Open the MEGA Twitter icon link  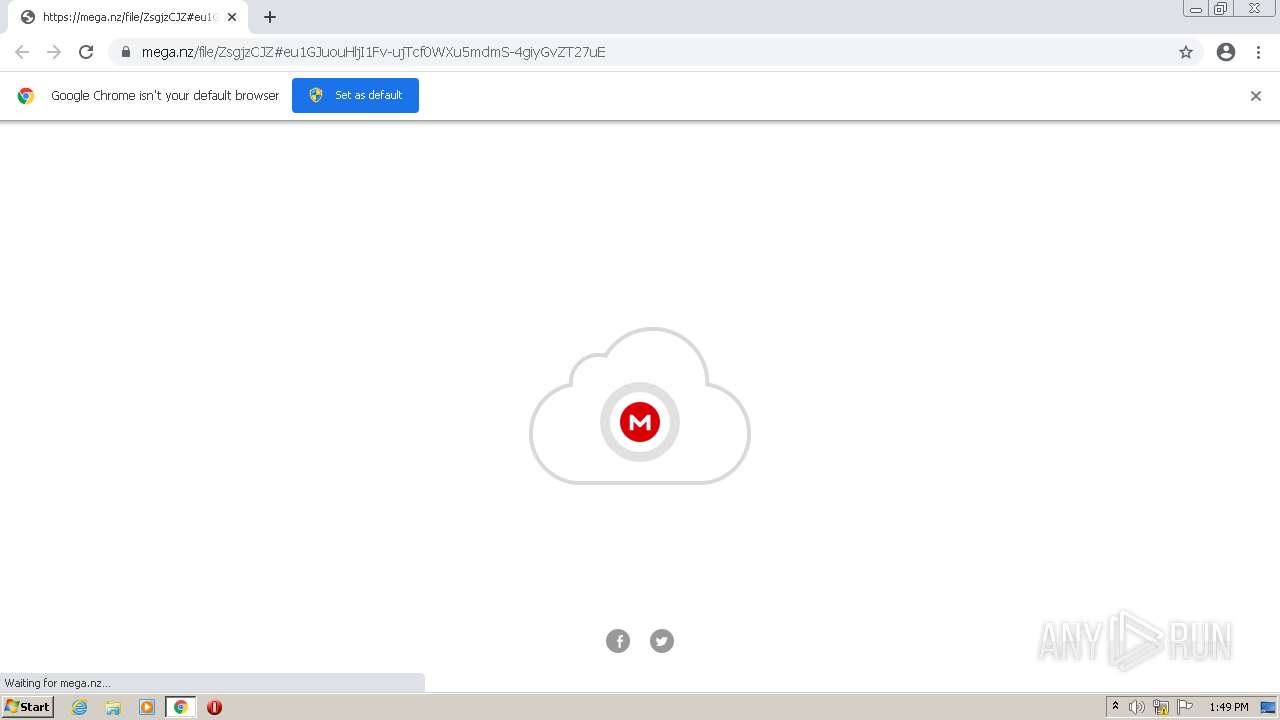click(662, 641)
